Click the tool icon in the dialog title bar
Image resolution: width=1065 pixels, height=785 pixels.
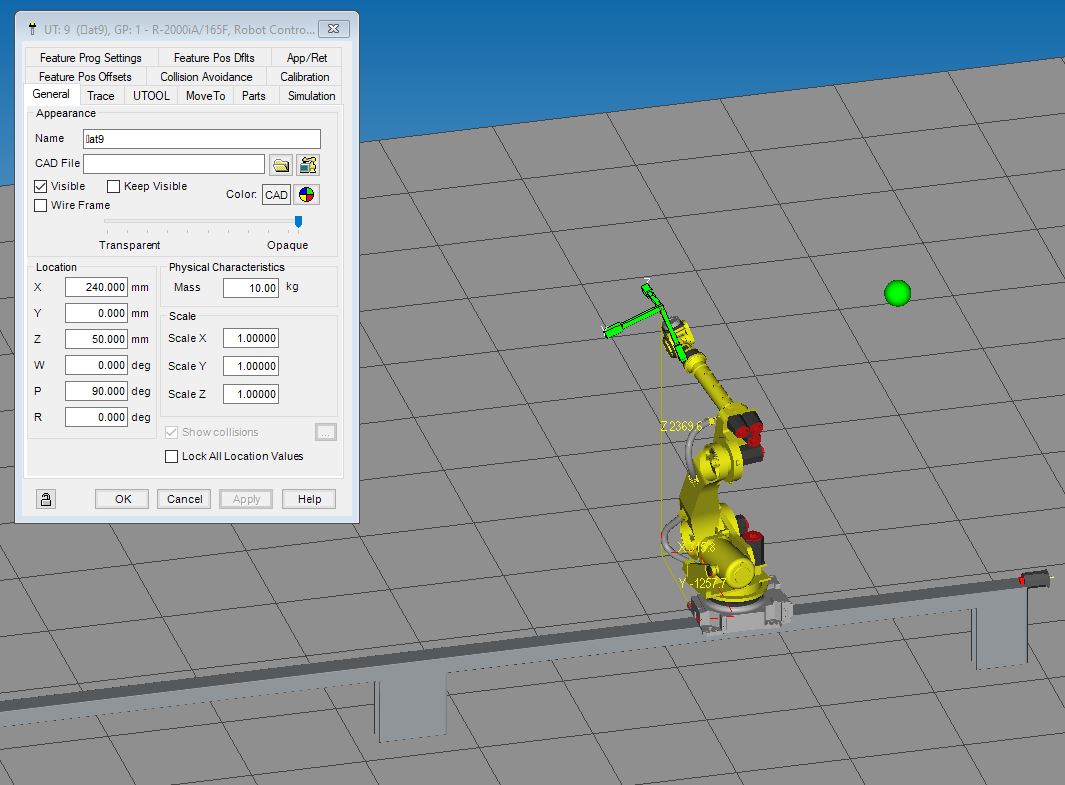coord(29,29)
